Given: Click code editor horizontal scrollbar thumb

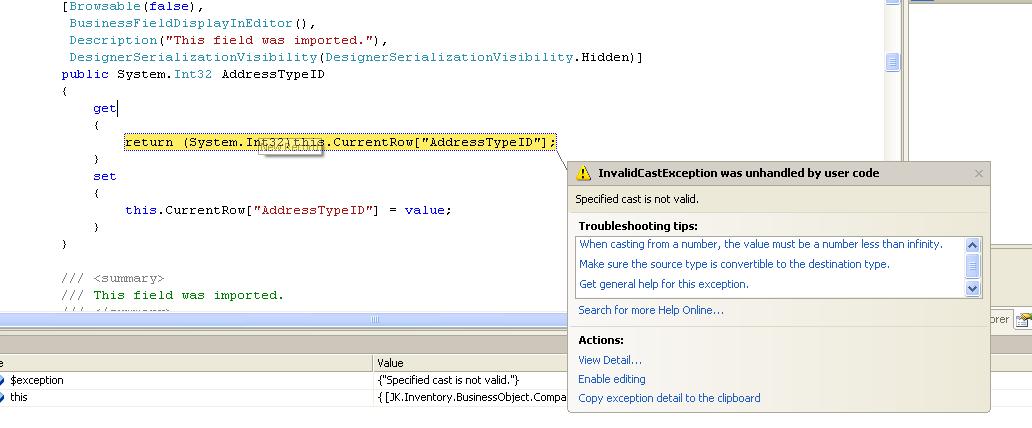Looking at the screenshot, I should [375, 320].
